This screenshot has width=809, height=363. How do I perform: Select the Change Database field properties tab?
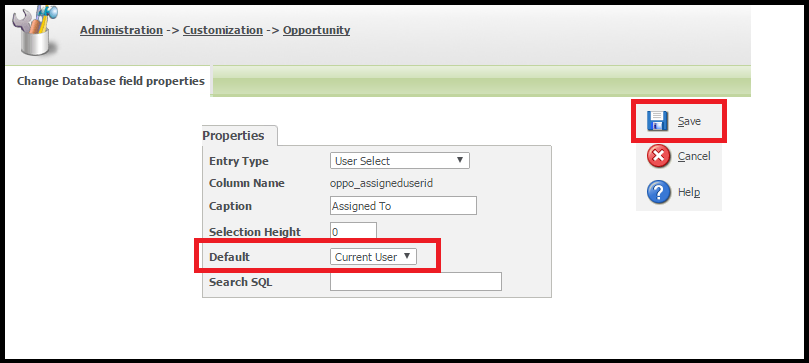pos(110,81)
